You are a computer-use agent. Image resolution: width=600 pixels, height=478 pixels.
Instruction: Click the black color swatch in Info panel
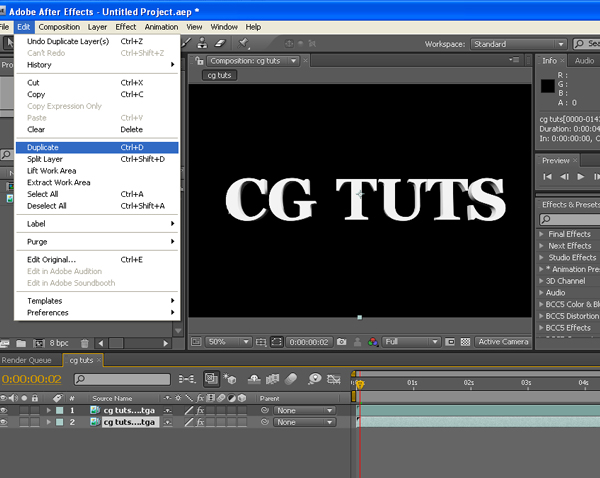click(x=546, y=85)
